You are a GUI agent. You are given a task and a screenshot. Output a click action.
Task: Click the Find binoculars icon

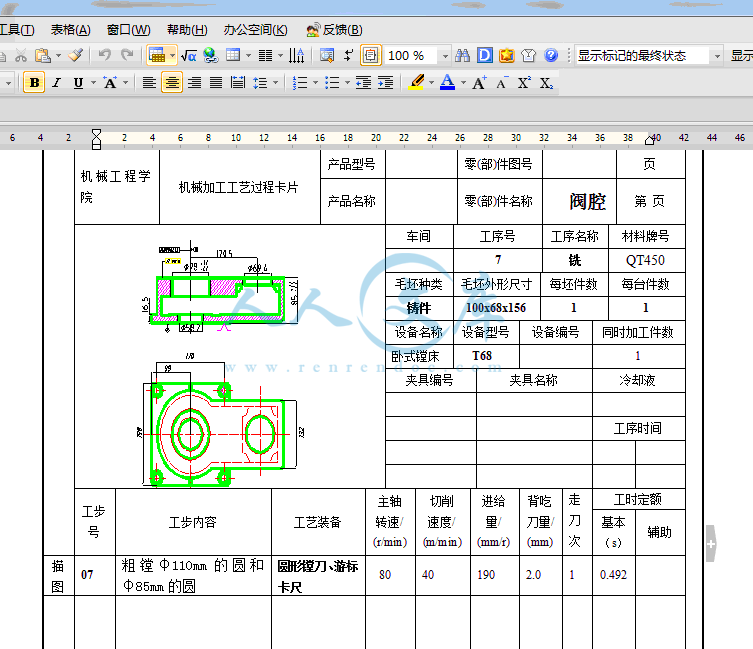[x=462, y=56]
